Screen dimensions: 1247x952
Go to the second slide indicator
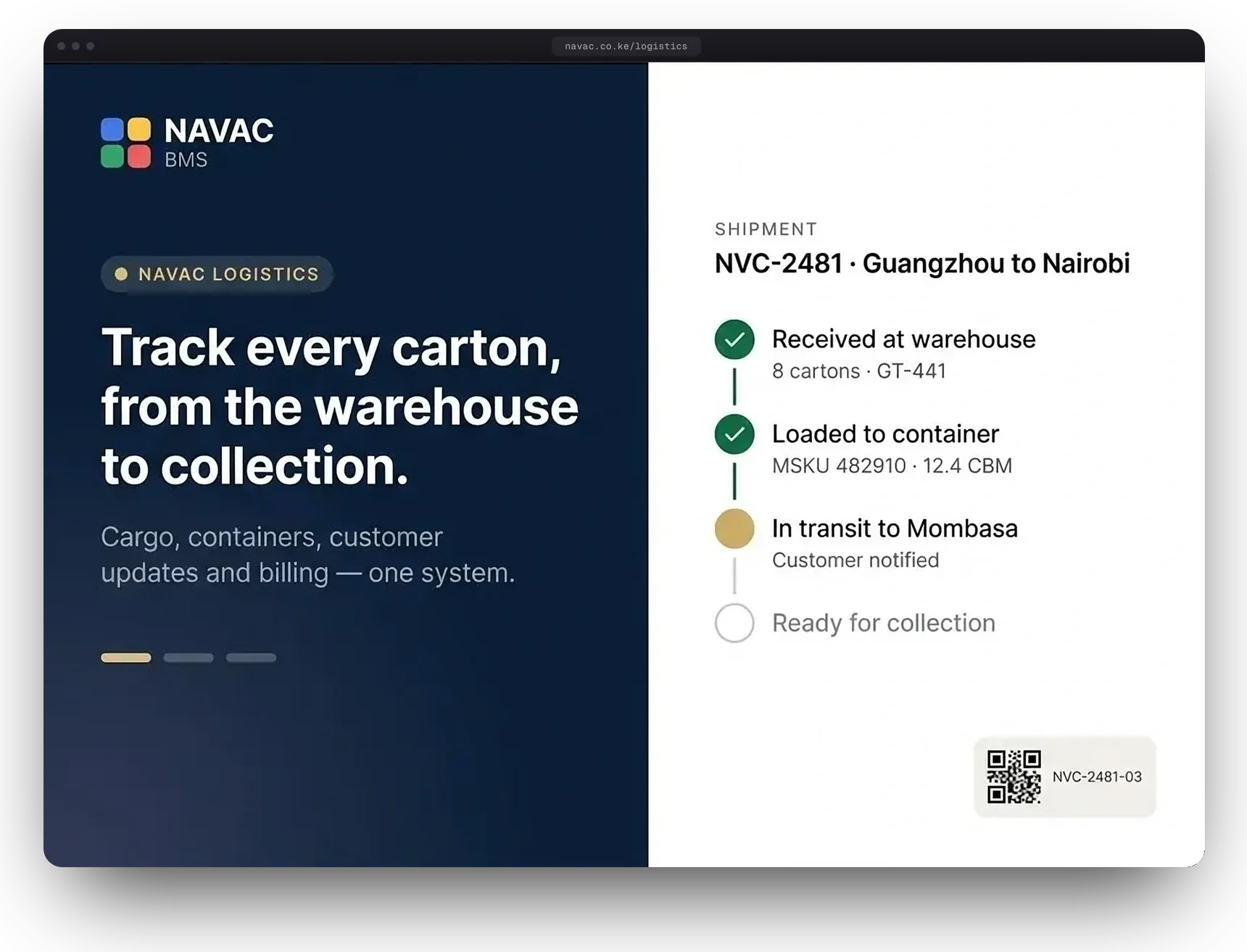coord(188,658)
